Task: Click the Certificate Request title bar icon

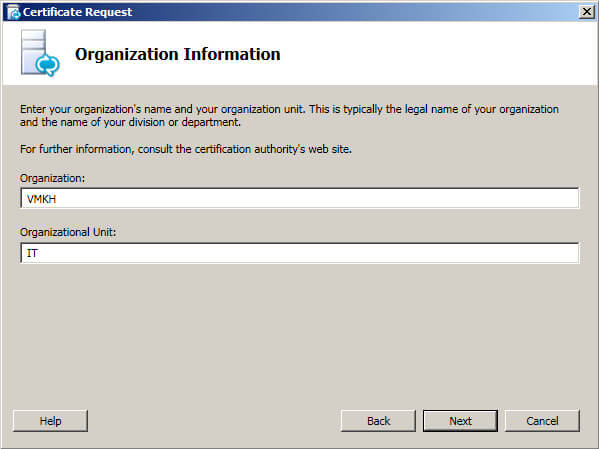Action: point(13,12)
